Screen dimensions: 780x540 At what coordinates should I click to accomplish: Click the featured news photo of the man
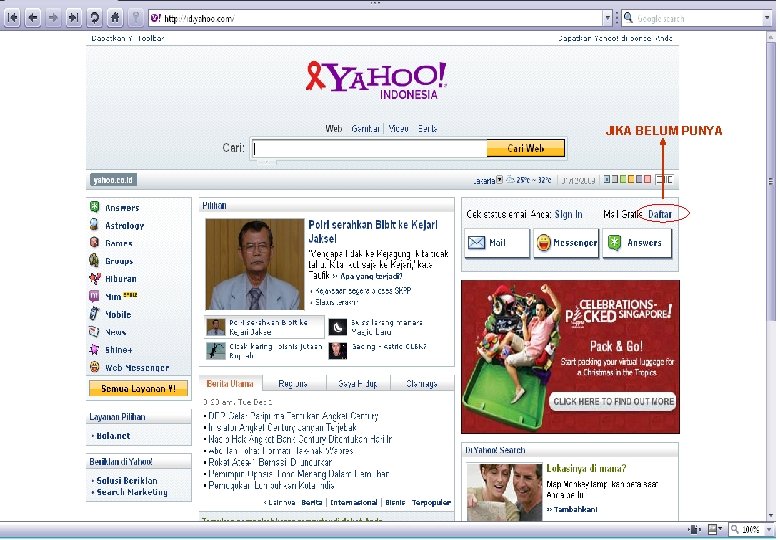tap(255, 265)
